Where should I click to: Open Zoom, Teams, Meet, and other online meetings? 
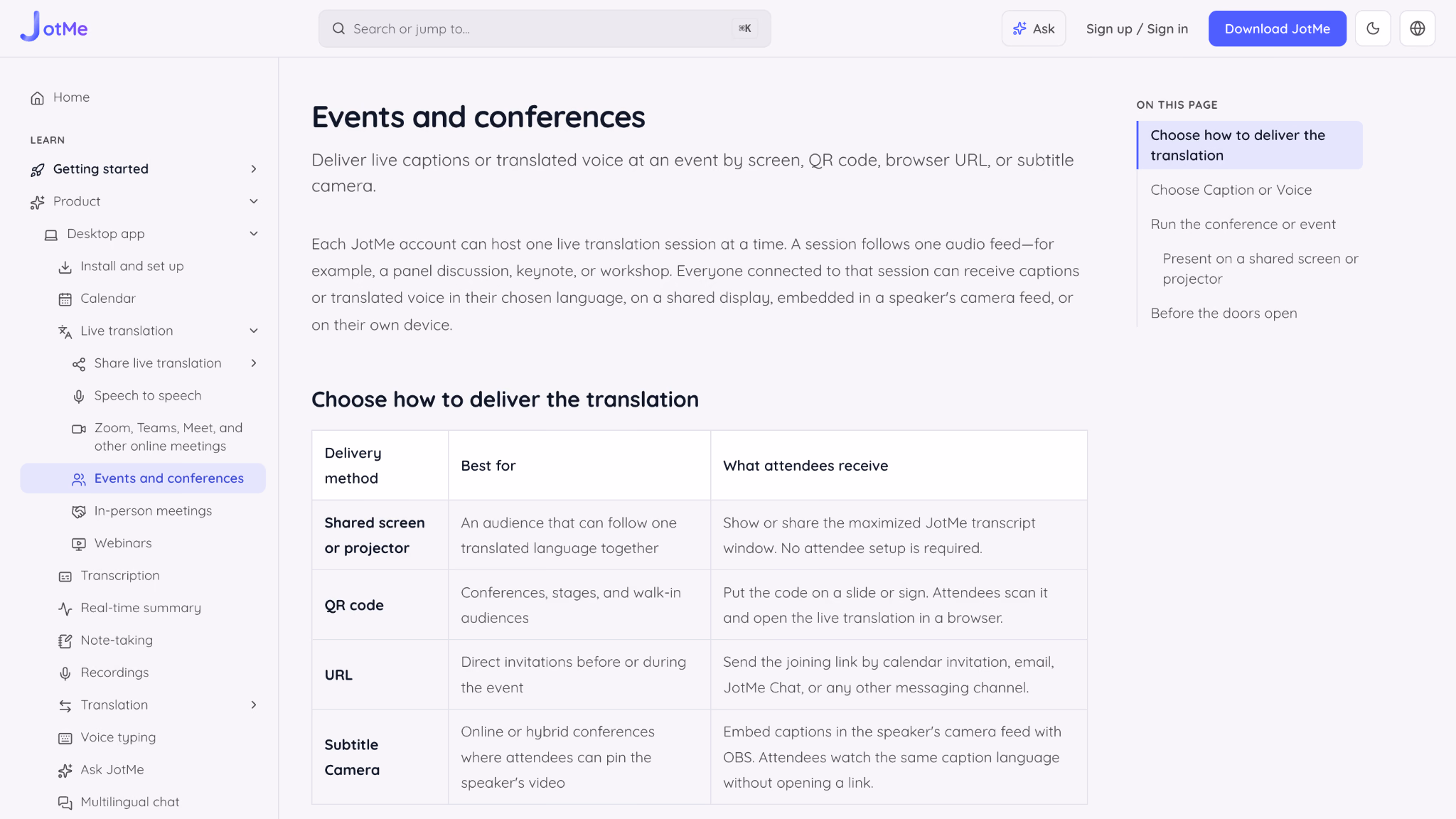tap(143, 437)
